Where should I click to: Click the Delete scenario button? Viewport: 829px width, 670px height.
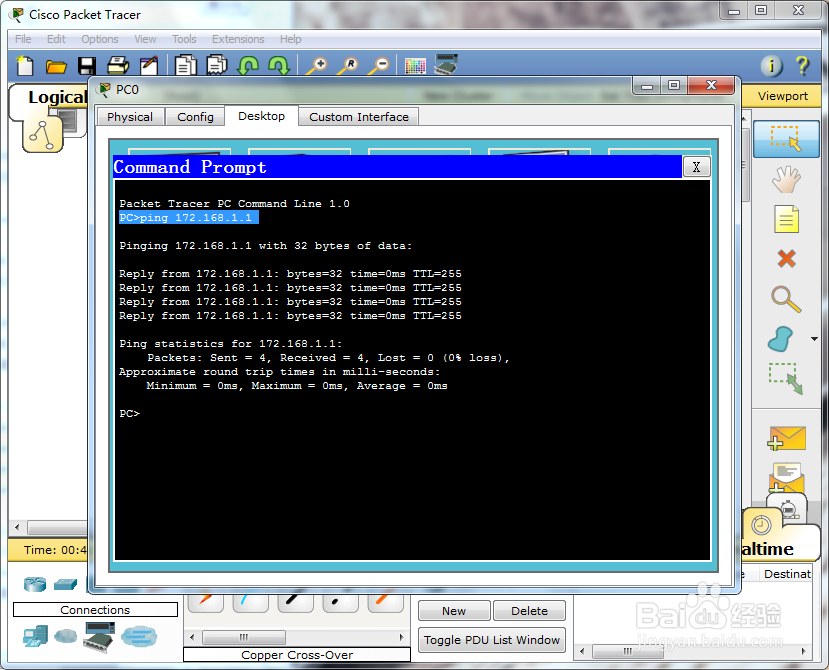point(529,611)
